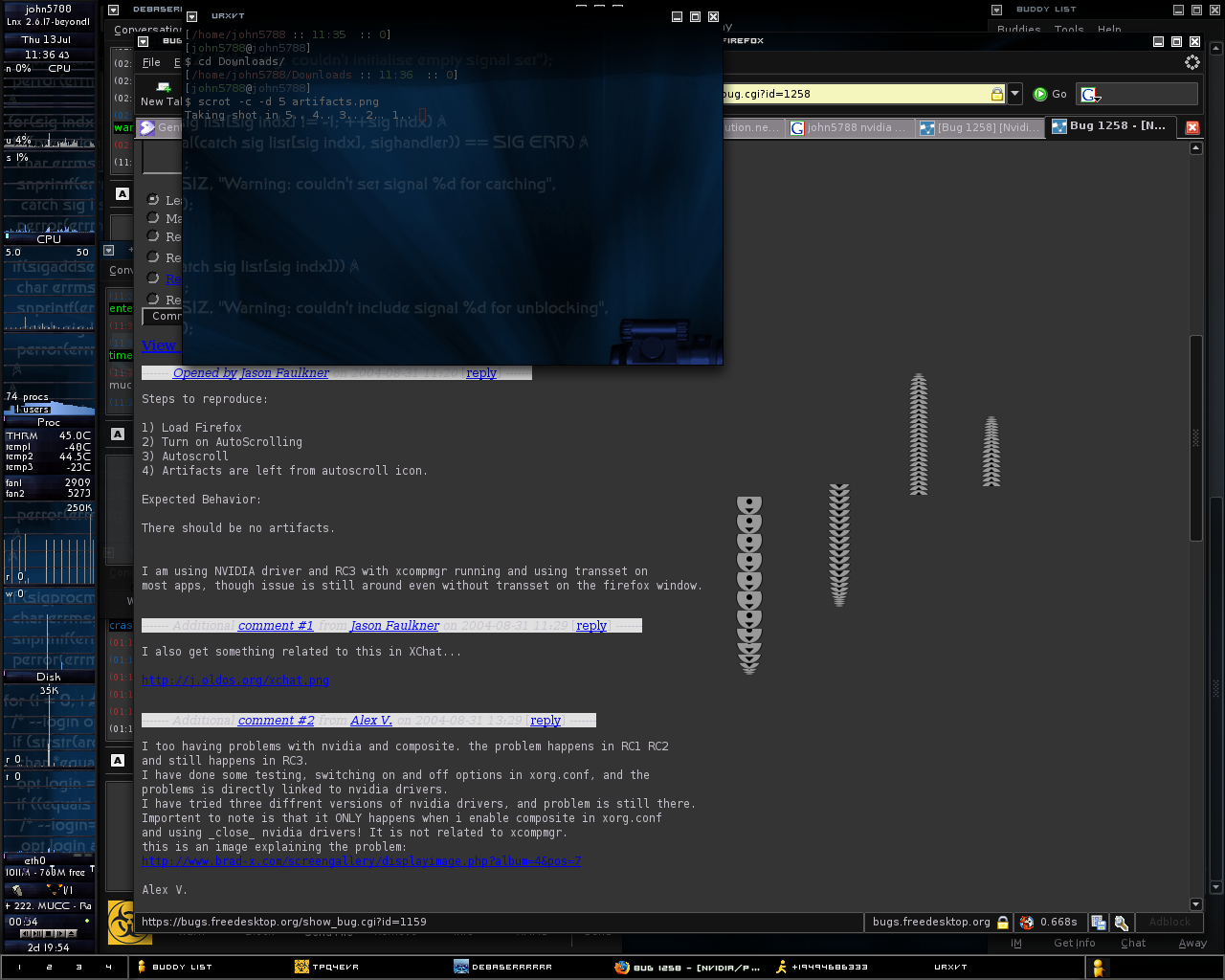Close the current tab with red X

coord(1192,127)
